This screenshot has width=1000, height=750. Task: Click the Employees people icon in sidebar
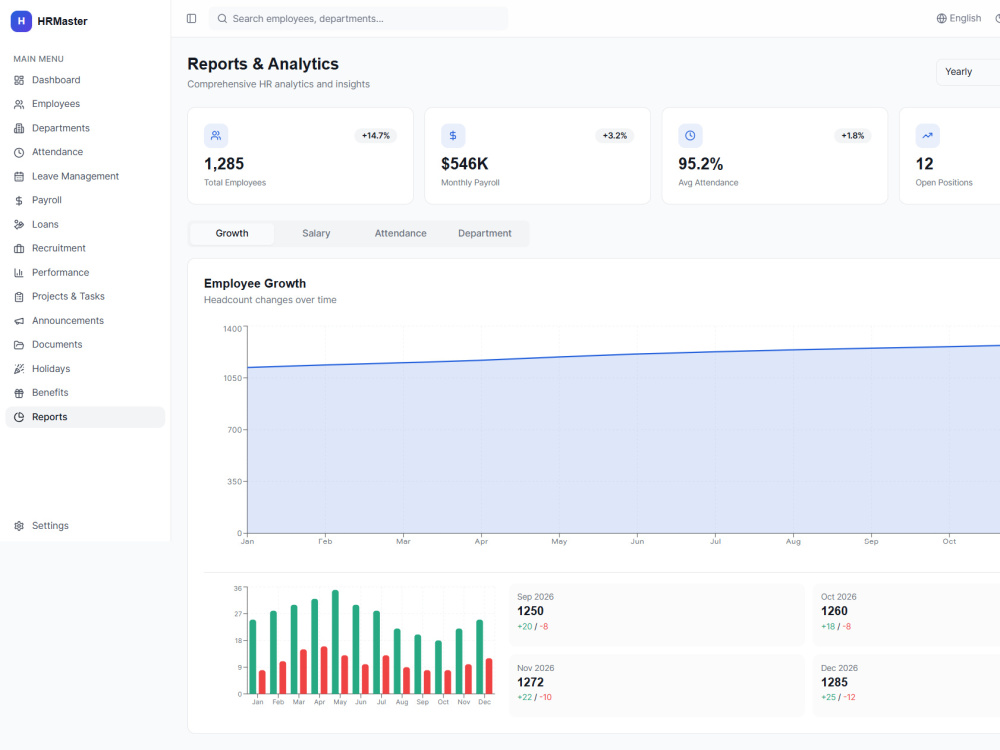[x=19, y=104]
